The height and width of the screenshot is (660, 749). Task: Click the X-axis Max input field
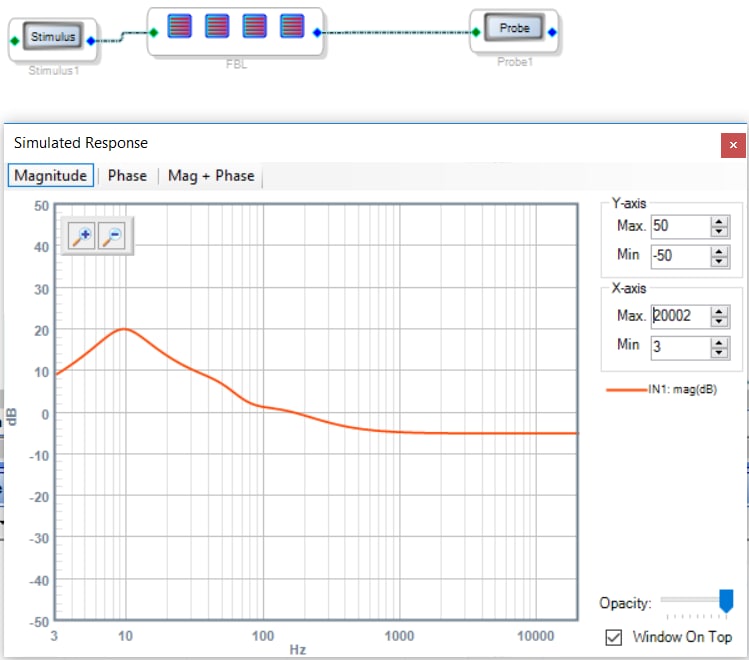click(x=680, y=316)
